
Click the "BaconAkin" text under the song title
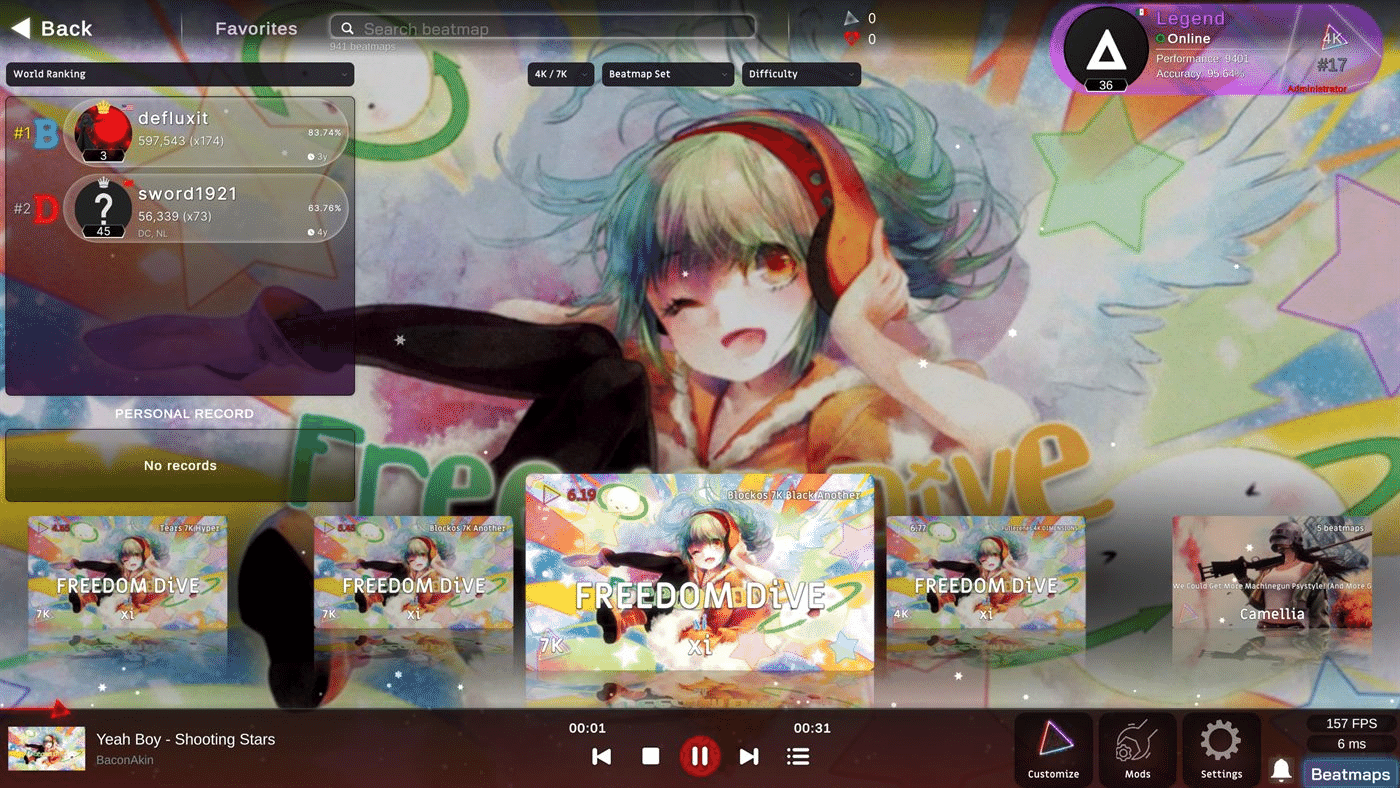pyautogui.click(x=125, y=760)
